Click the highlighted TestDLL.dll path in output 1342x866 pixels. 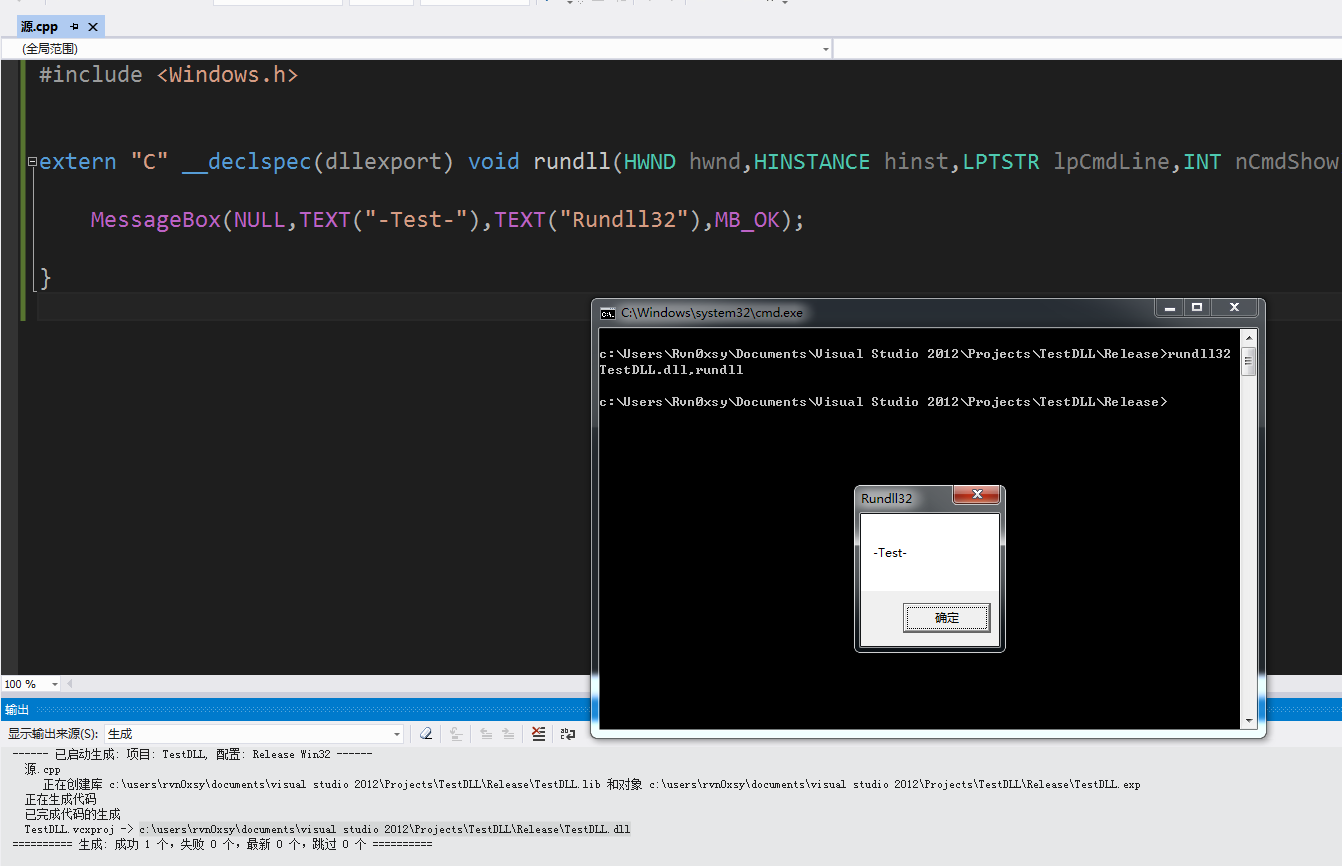(384, 829)
